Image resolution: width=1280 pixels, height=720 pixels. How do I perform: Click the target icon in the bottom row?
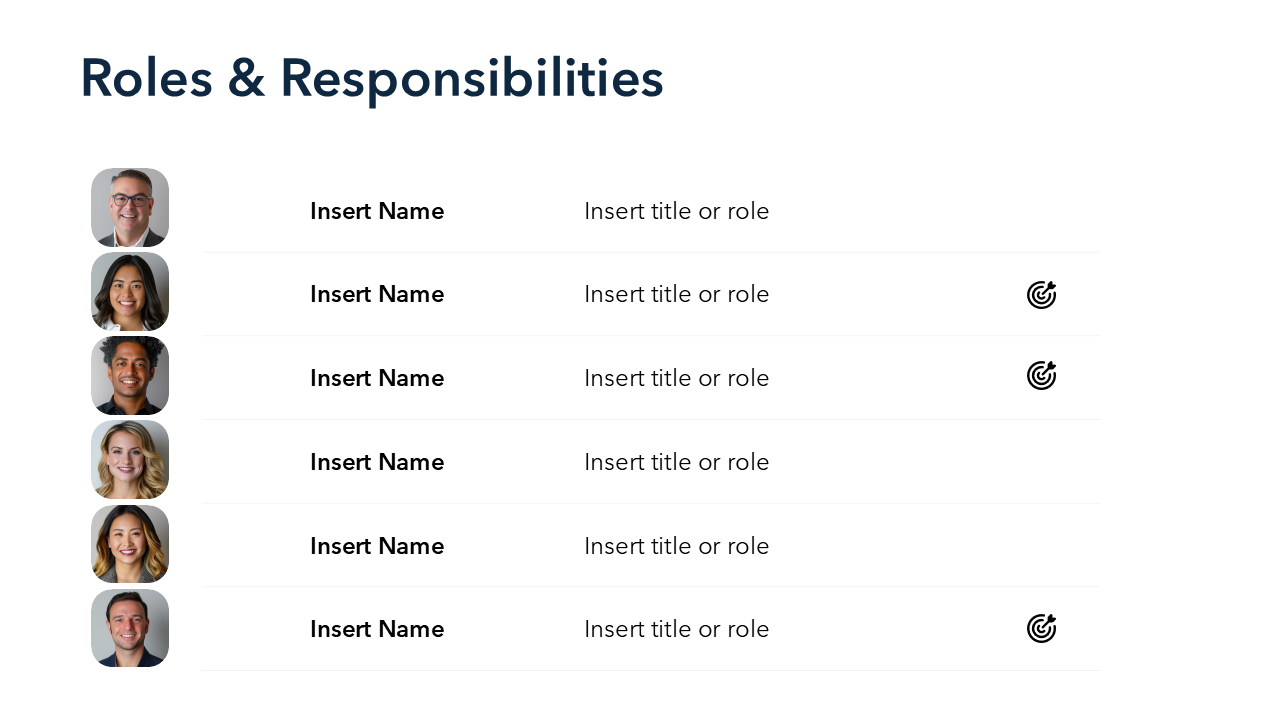click(1041, 629)
